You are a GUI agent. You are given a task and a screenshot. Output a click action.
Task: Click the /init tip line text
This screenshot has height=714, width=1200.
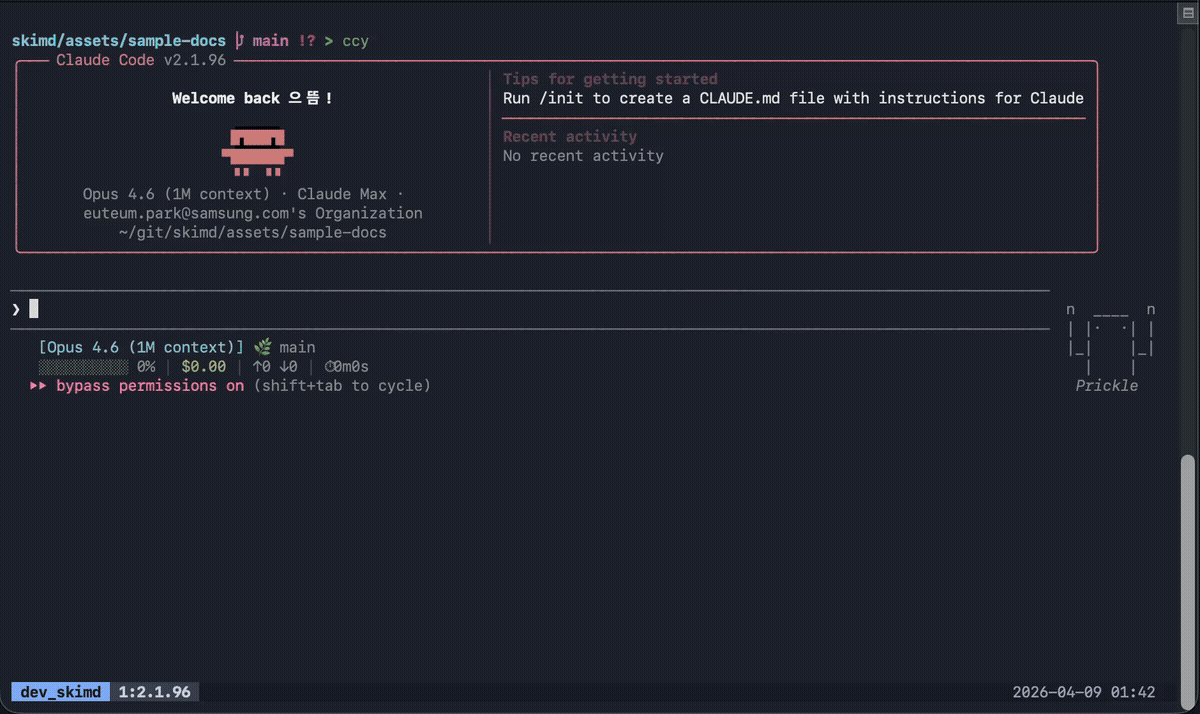pyautogui.click(x=793, y=98)
